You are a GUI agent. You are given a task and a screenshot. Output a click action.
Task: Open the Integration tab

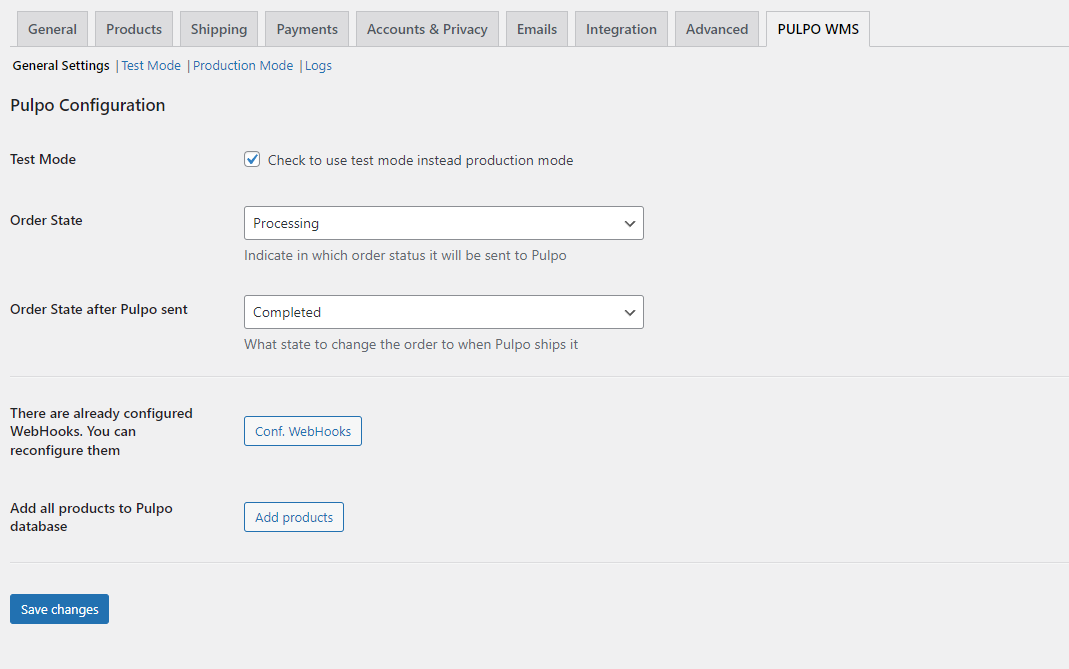621,29
